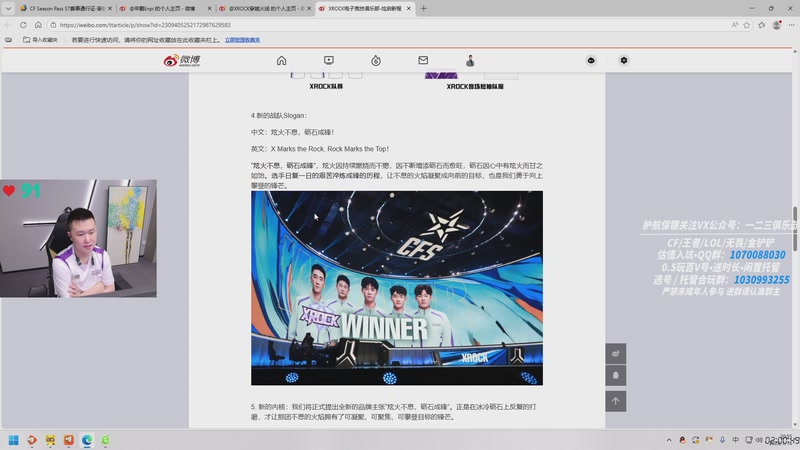Click the manage favorites bar link
The height and width of the screenshot is (450, 800).
(242, 40)
